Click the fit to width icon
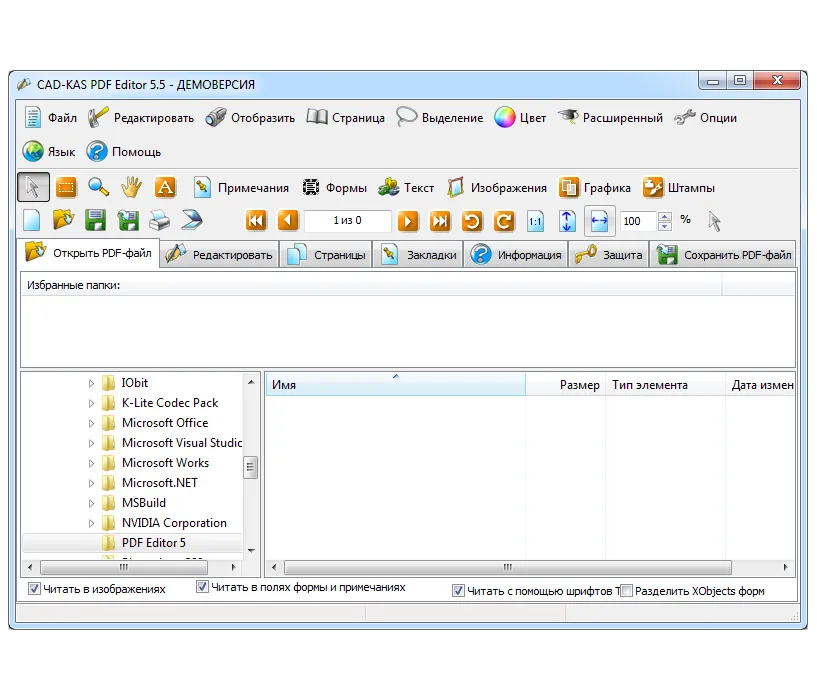817x700 pixels. click(599, 221)
